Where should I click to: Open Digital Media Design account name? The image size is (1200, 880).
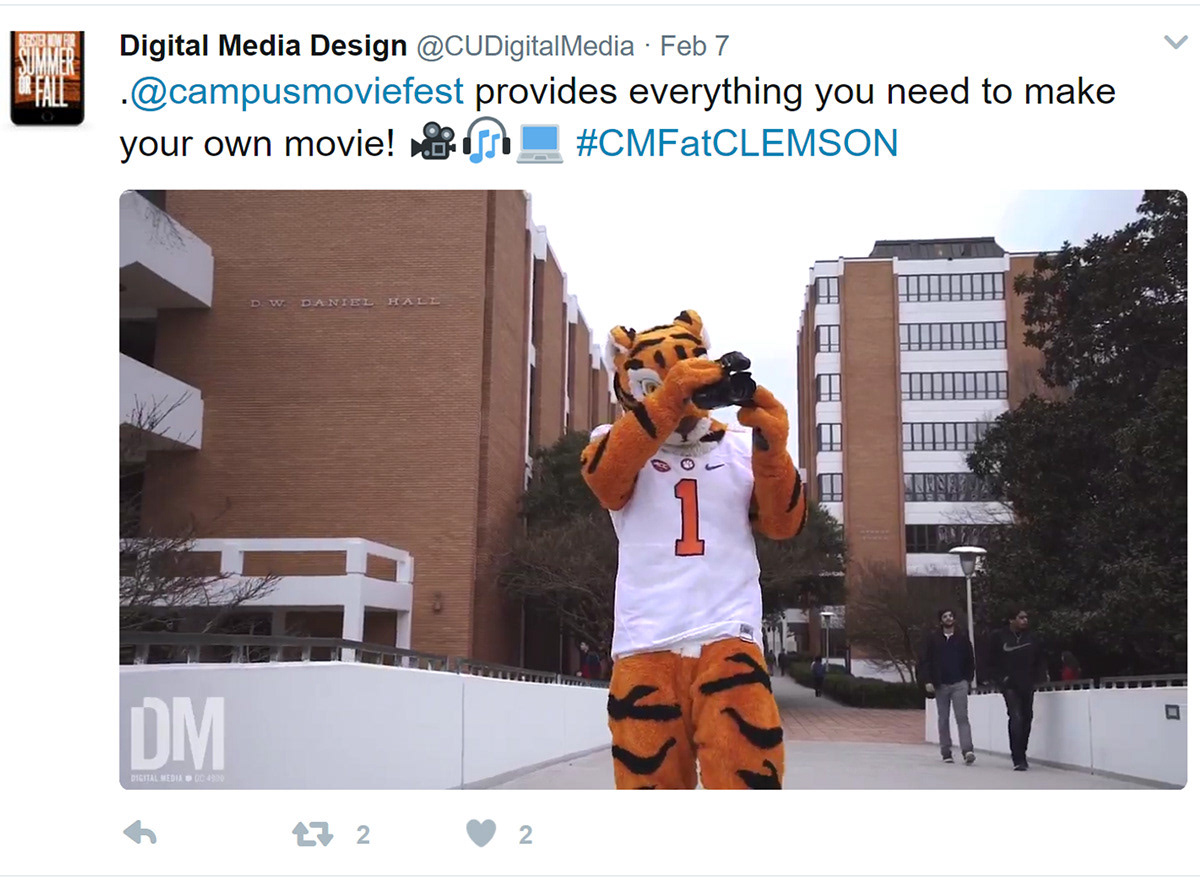(x=263, y=45)
